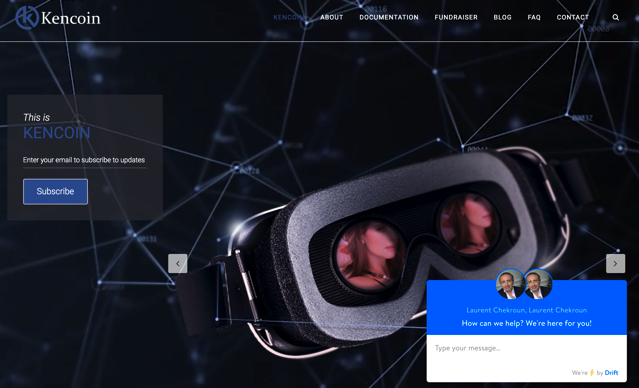Open the FAQ menu item
The image size is (639, 388).
[534, 17]
